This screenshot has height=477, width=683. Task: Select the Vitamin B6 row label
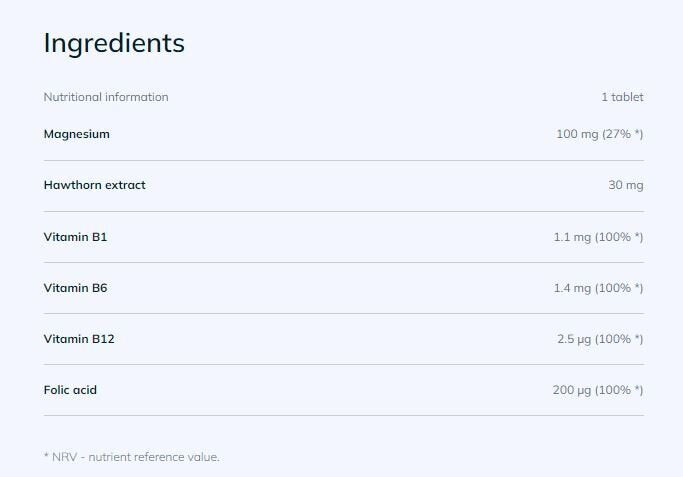point(76,288)
